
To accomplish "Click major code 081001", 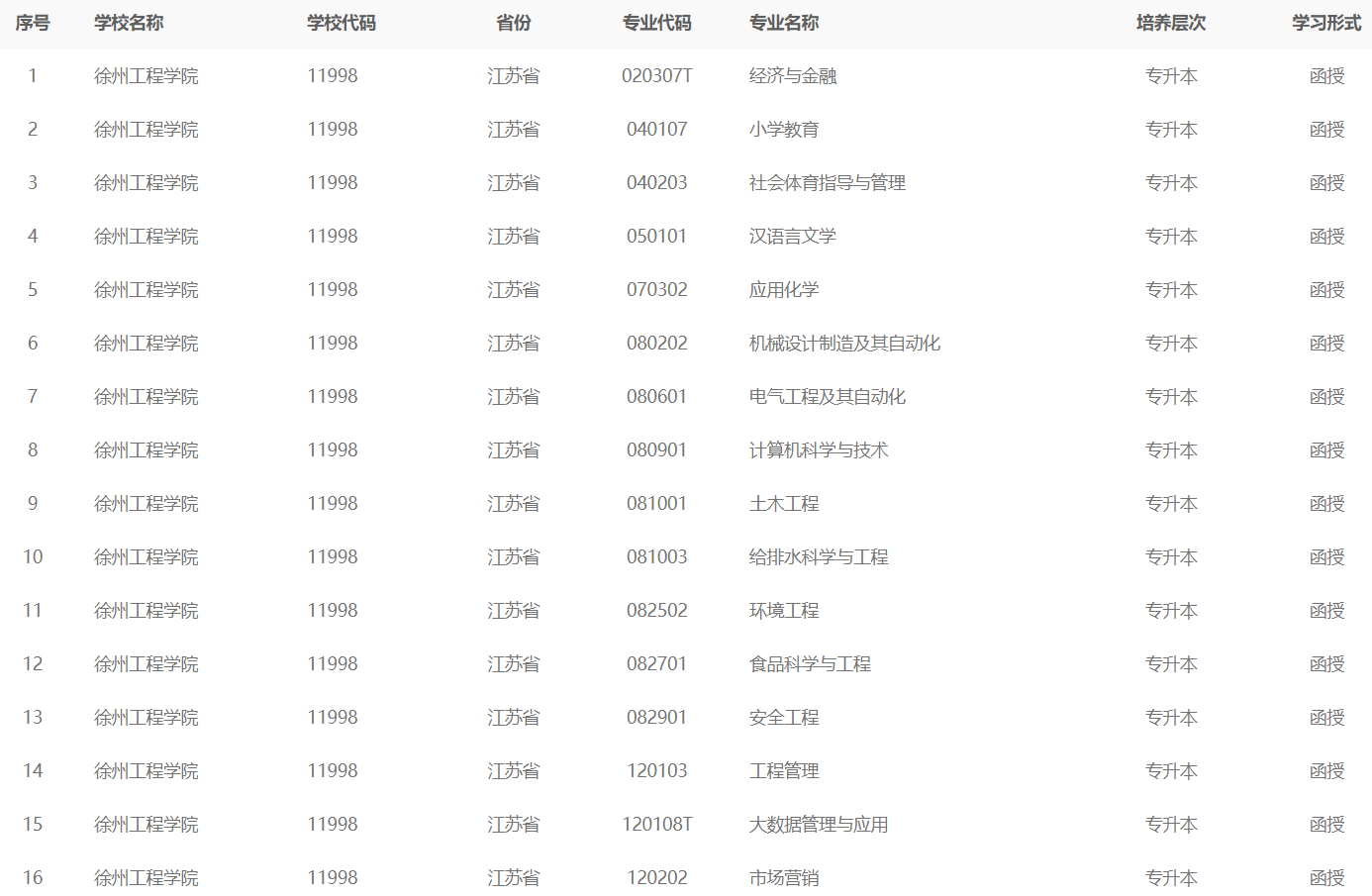I will [657, 504].
